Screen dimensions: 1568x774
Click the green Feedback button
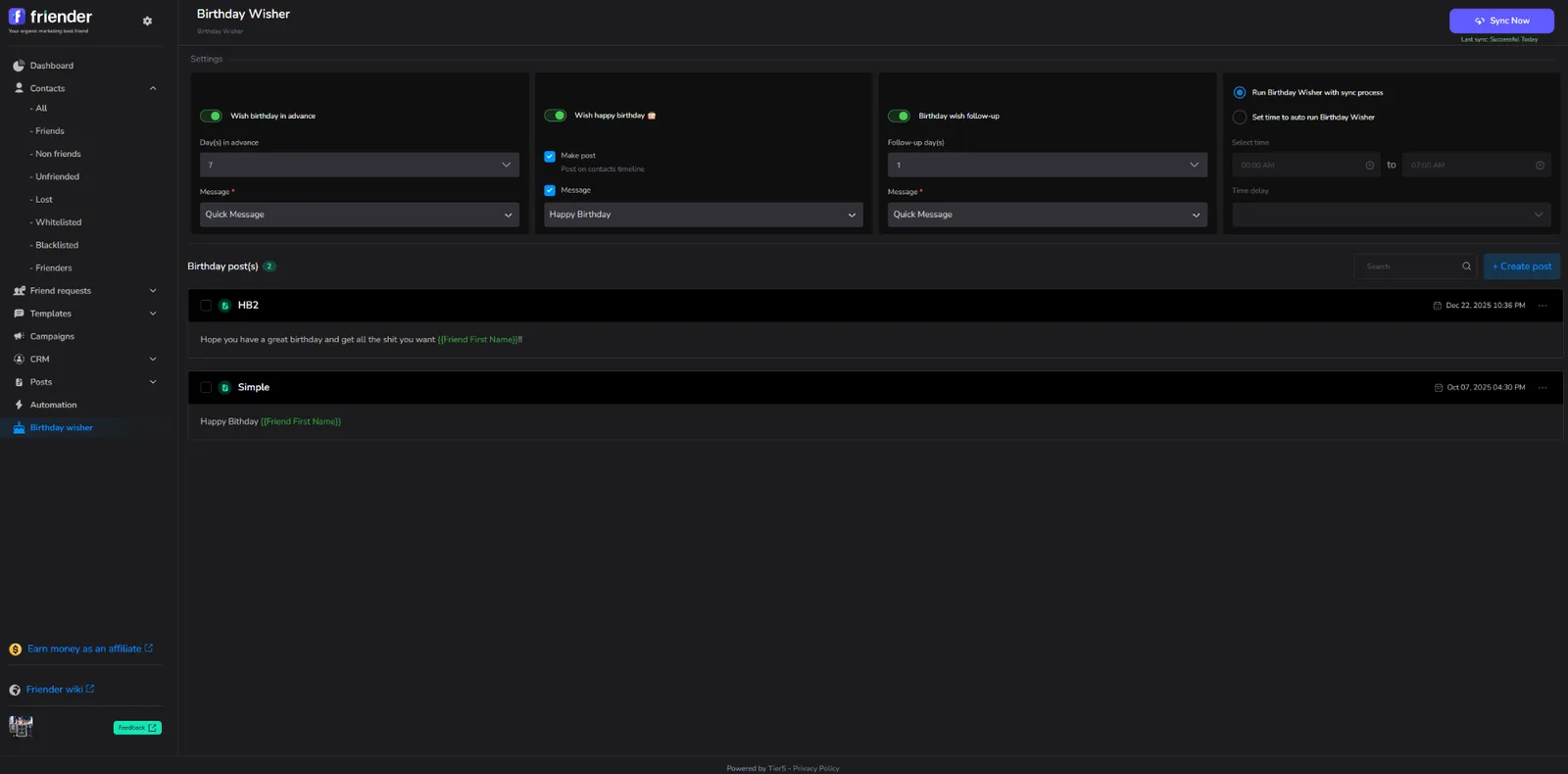(x=137, y=728)
